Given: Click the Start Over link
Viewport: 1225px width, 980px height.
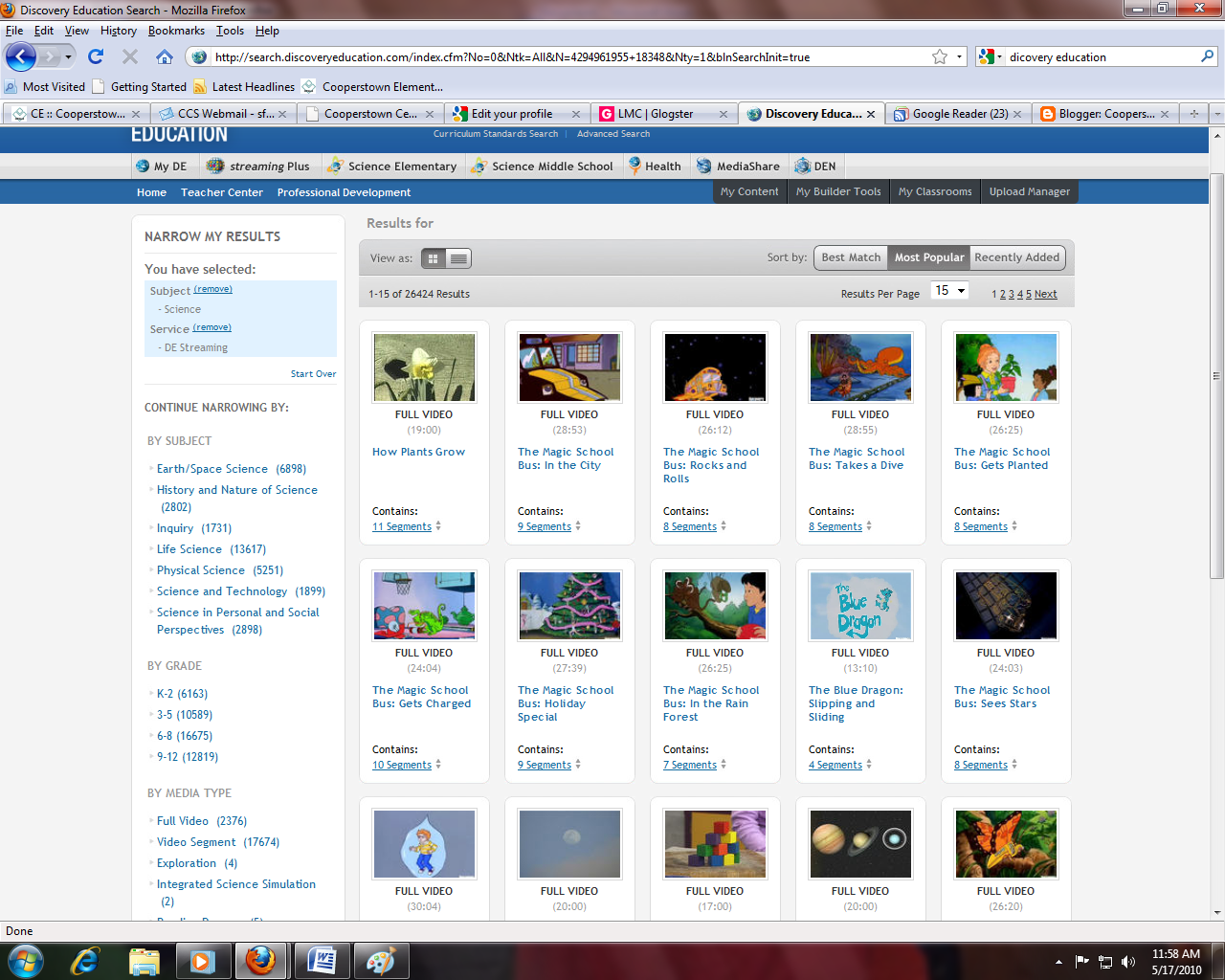Looking at the screenshot, I should tap(313, 374).
